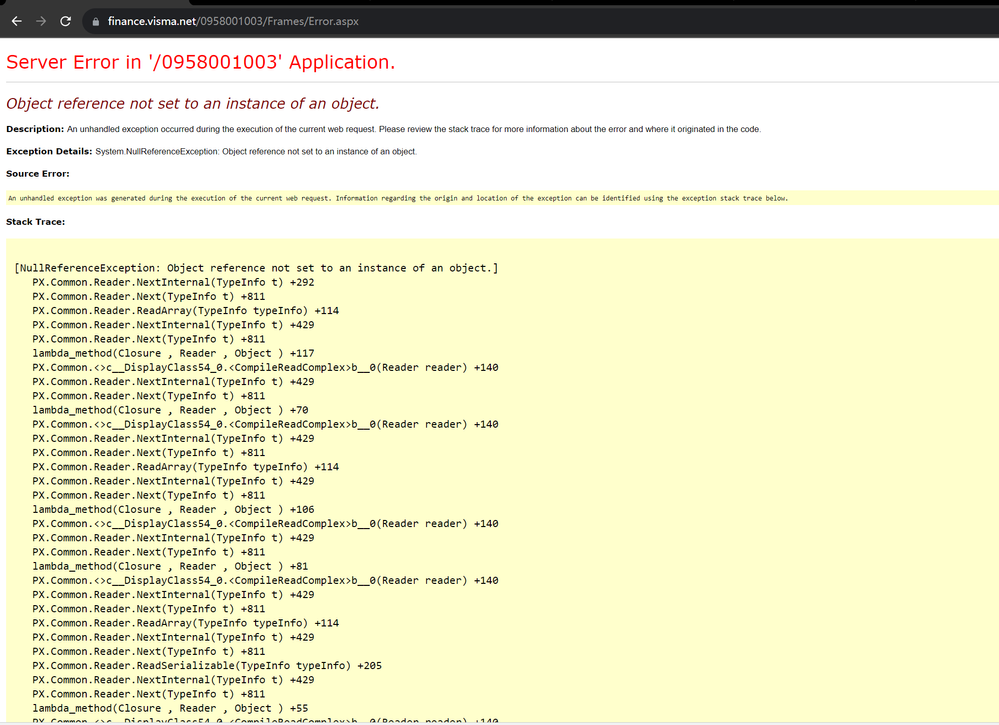Click the 'NextInternal(TypeInfo t) +292' stack line

point(173,282)
